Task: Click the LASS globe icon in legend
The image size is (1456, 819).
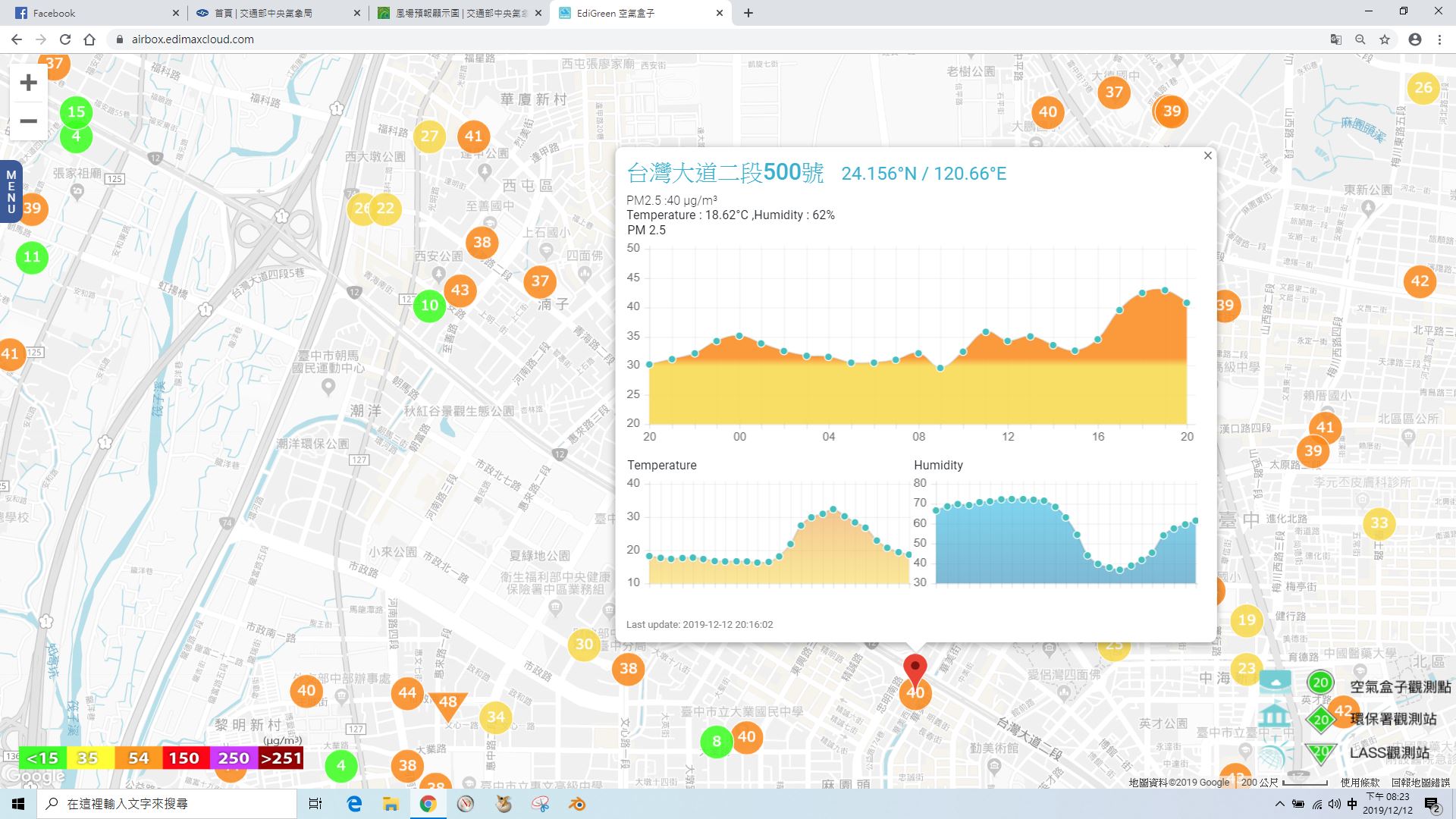Action: pyautogui.click(x=1276, y=755)
